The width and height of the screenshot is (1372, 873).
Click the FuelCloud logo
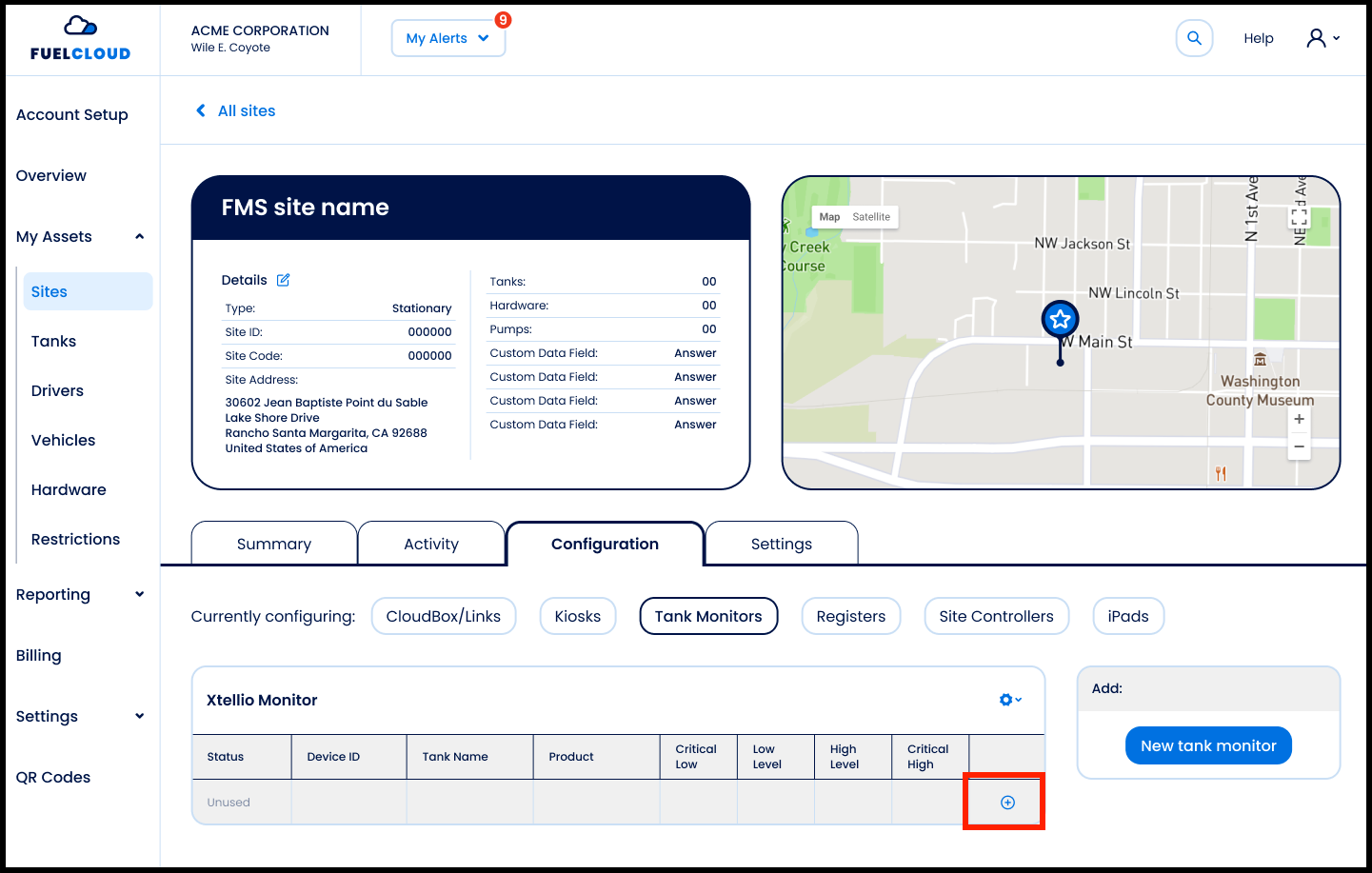[80, 39]
